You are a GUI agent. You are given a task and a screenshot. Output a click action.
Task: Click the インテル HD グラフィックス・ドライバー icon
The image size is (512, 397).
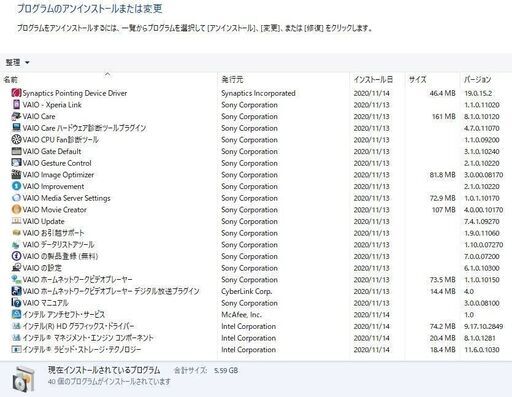click(16, 326)
